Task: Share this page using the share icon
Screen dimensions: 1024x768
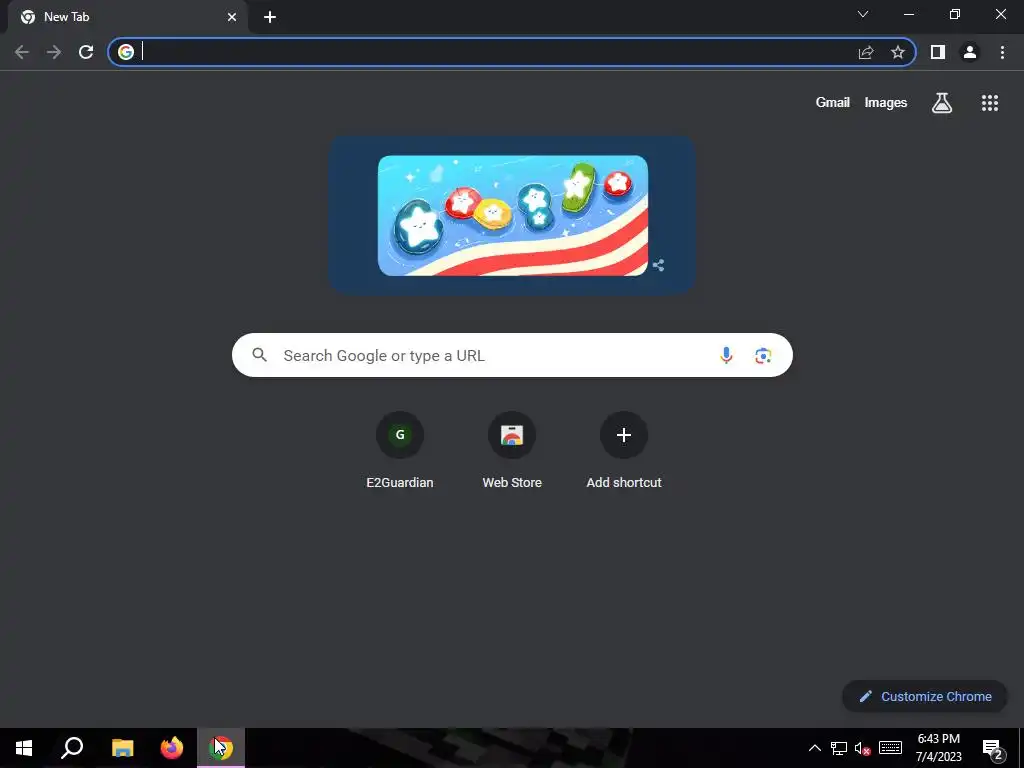Action: [x=866, y=52]
